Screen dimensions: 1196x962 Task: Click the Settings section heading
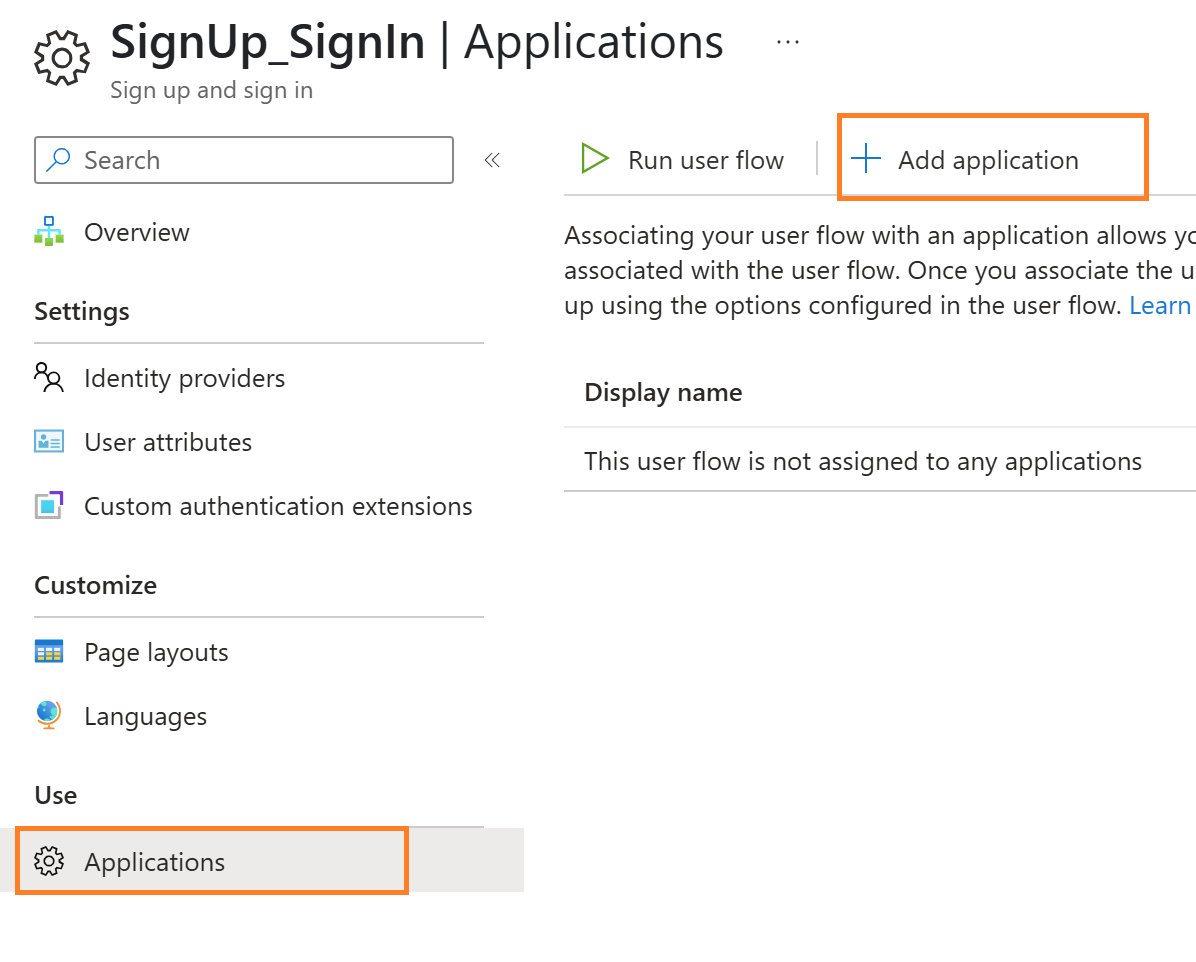tap(82, 312)
